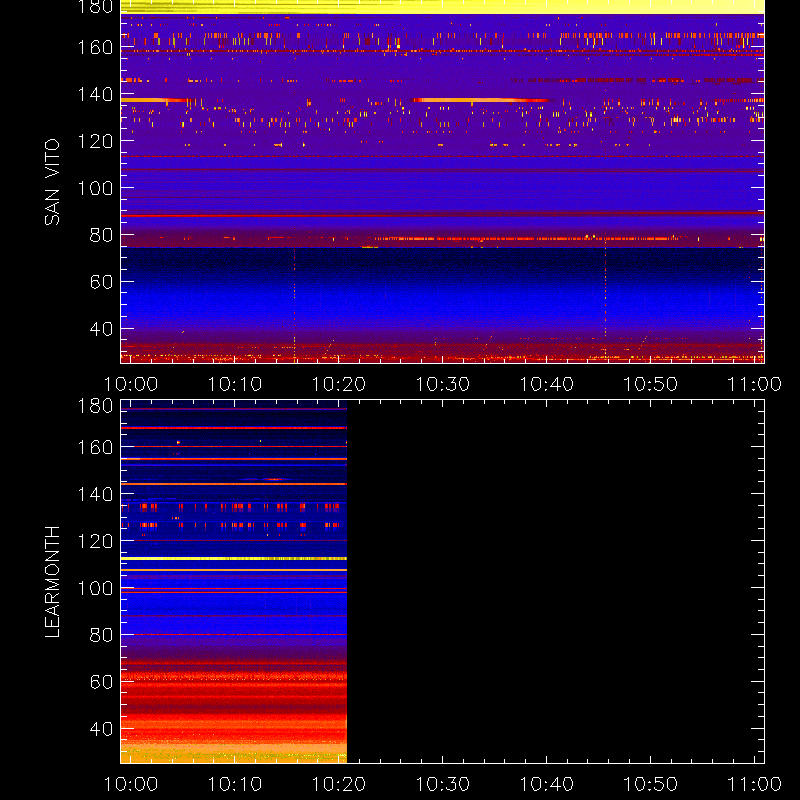Choose 10:10 time label under Learmonth plot
This screenshot has height=800, width=800.
point(235,784)
